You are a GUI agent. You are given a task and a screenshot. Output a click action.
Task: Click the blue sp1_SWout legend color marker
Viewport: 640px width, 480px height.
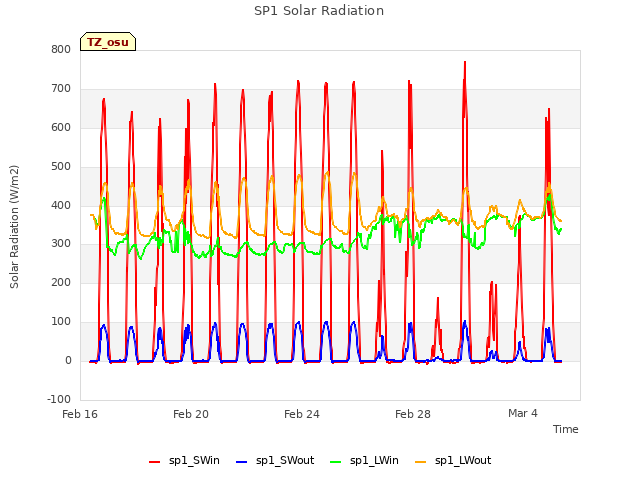[241, 462]
